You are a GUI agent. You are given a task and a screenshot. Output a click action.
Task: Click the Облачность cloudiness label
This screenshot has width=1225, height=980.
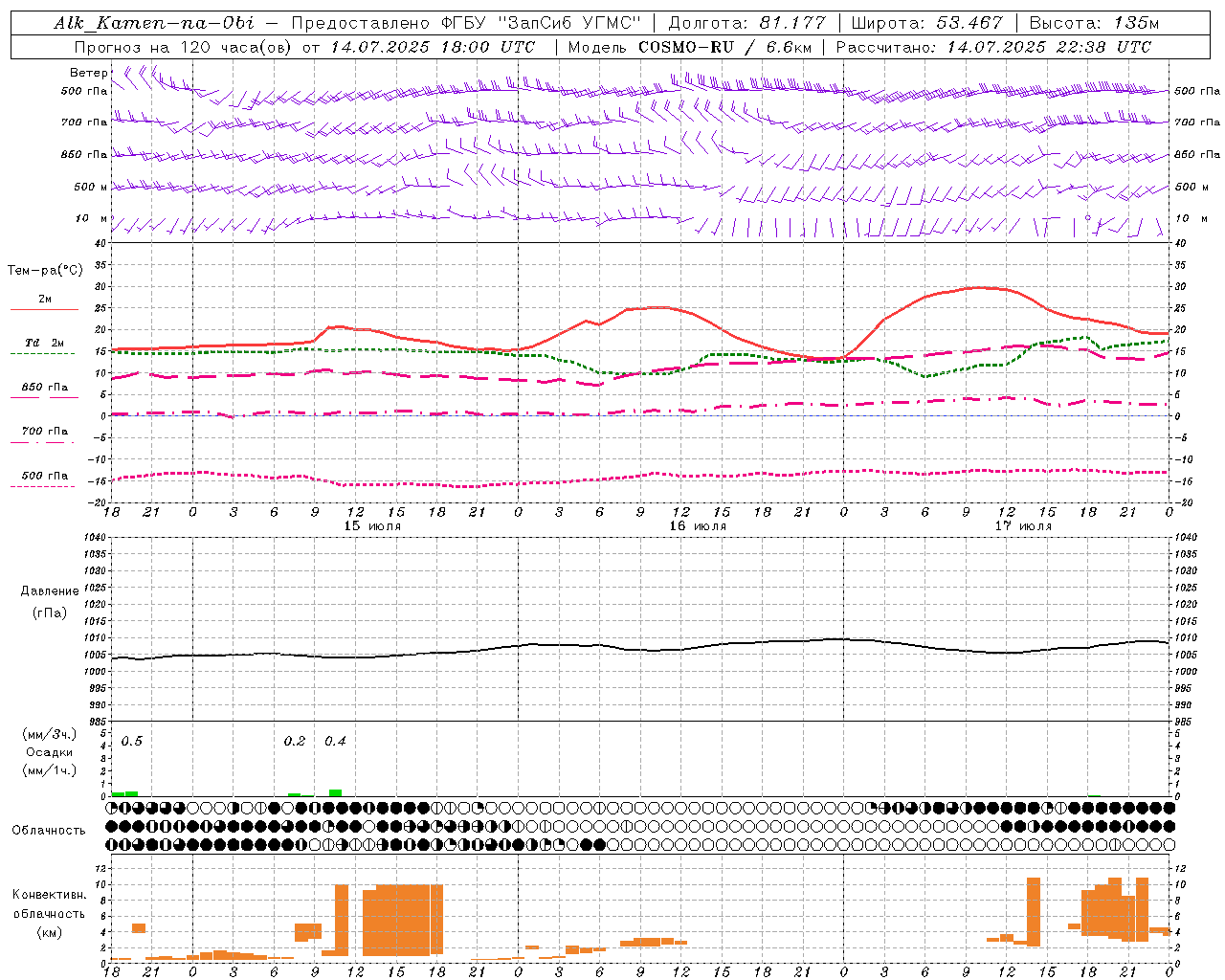coord(49,830)
